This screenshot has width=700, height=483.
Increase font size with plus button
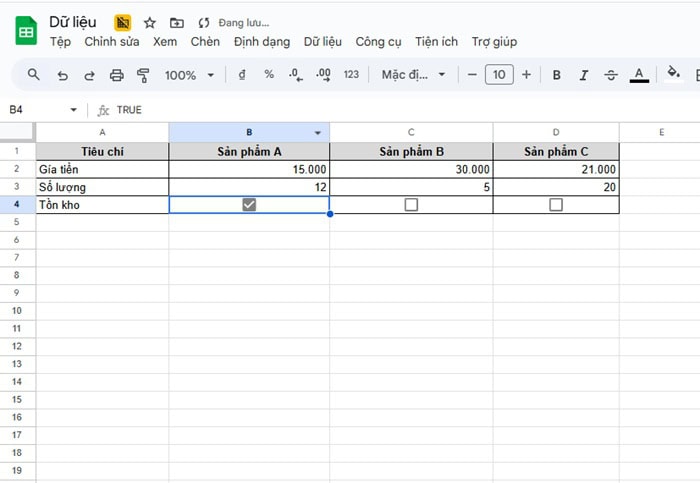coord(526,75)
